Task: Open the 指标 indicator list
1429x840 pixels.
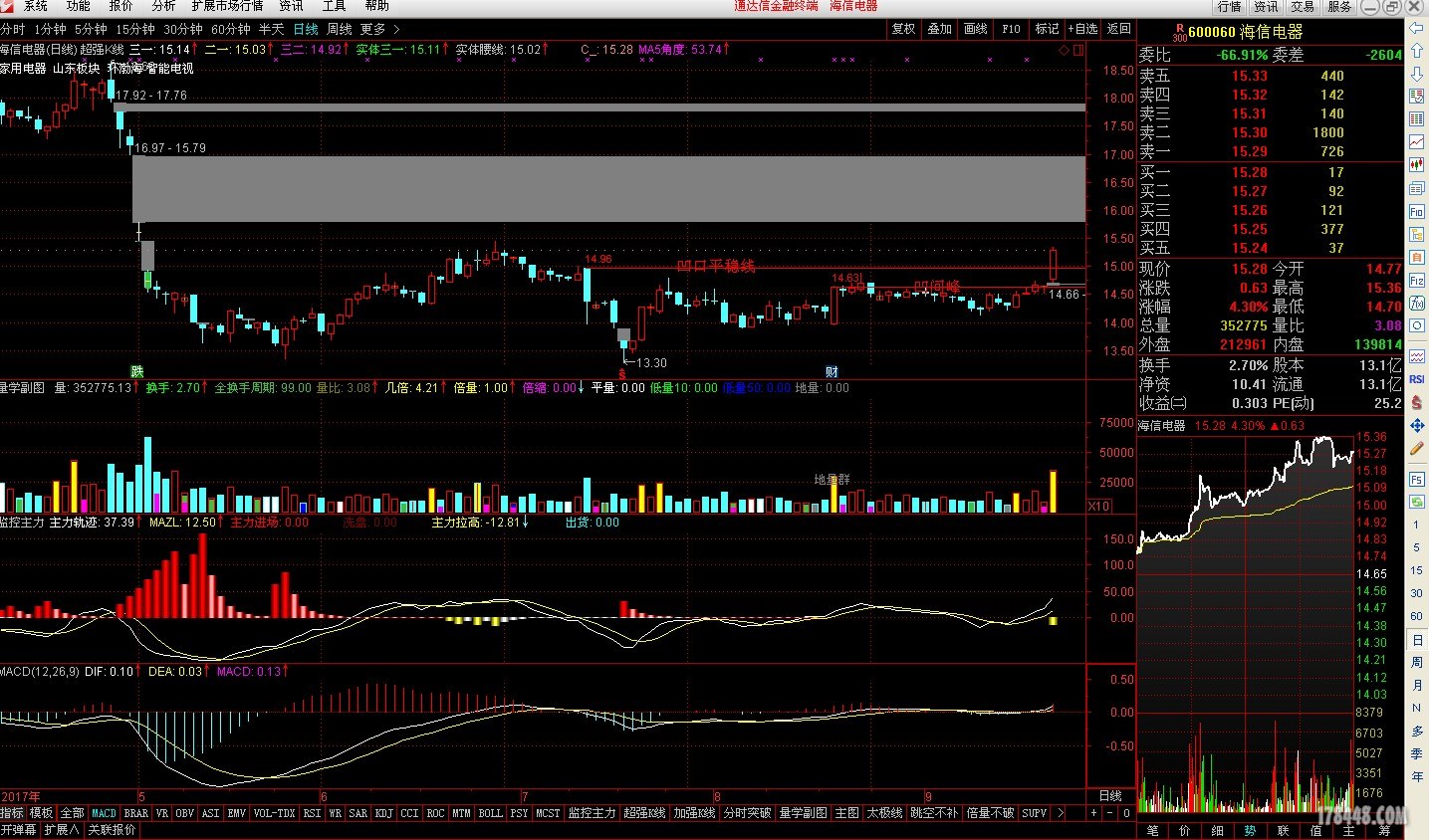Action: click(x=12, y=813)
